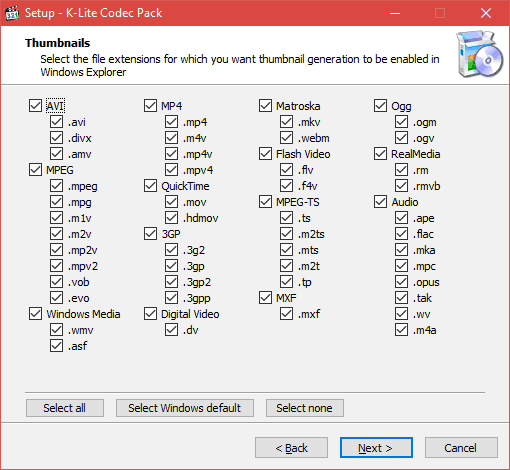Uncheck the MPEG category checkbox
This screenshot has height=470, width=510.
click(35, 170)
